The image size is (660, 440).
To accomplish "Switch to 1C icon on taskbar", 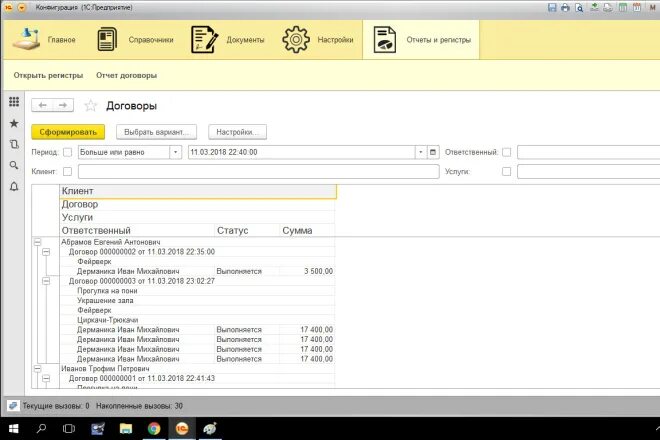I will 182,429.
